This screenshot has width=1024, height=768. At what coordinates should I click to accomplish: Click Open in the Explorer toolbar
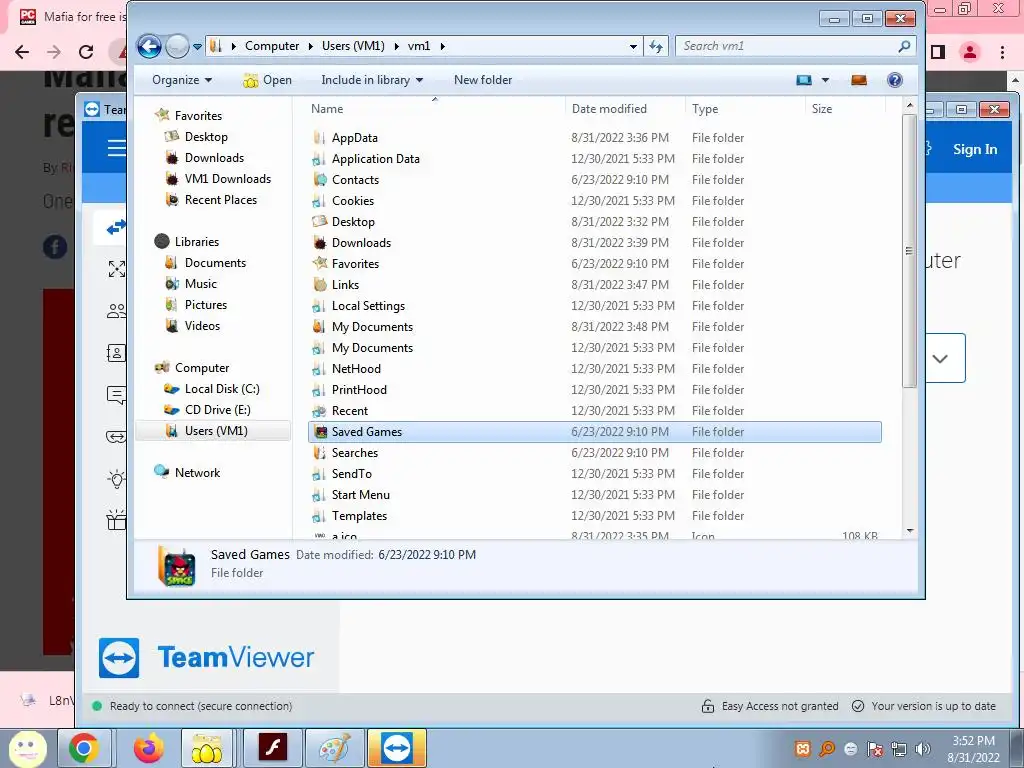pyautogui.click(x=267, y=80)
